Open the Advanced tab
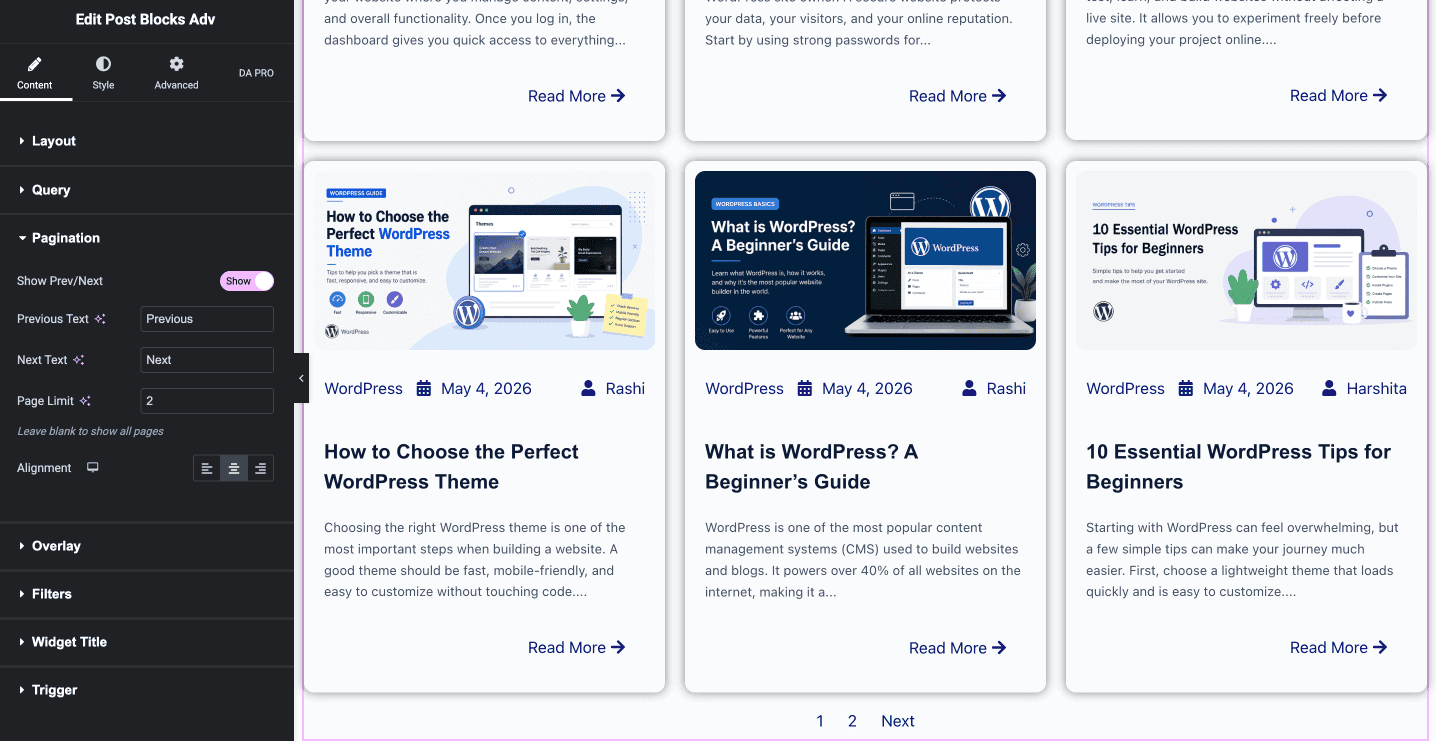 coord(176,73)
